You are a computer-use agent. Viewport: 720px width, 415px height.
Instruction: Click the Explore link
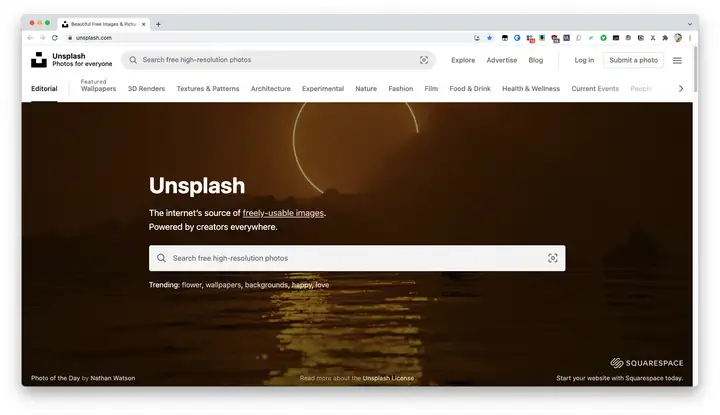point(463,60)
